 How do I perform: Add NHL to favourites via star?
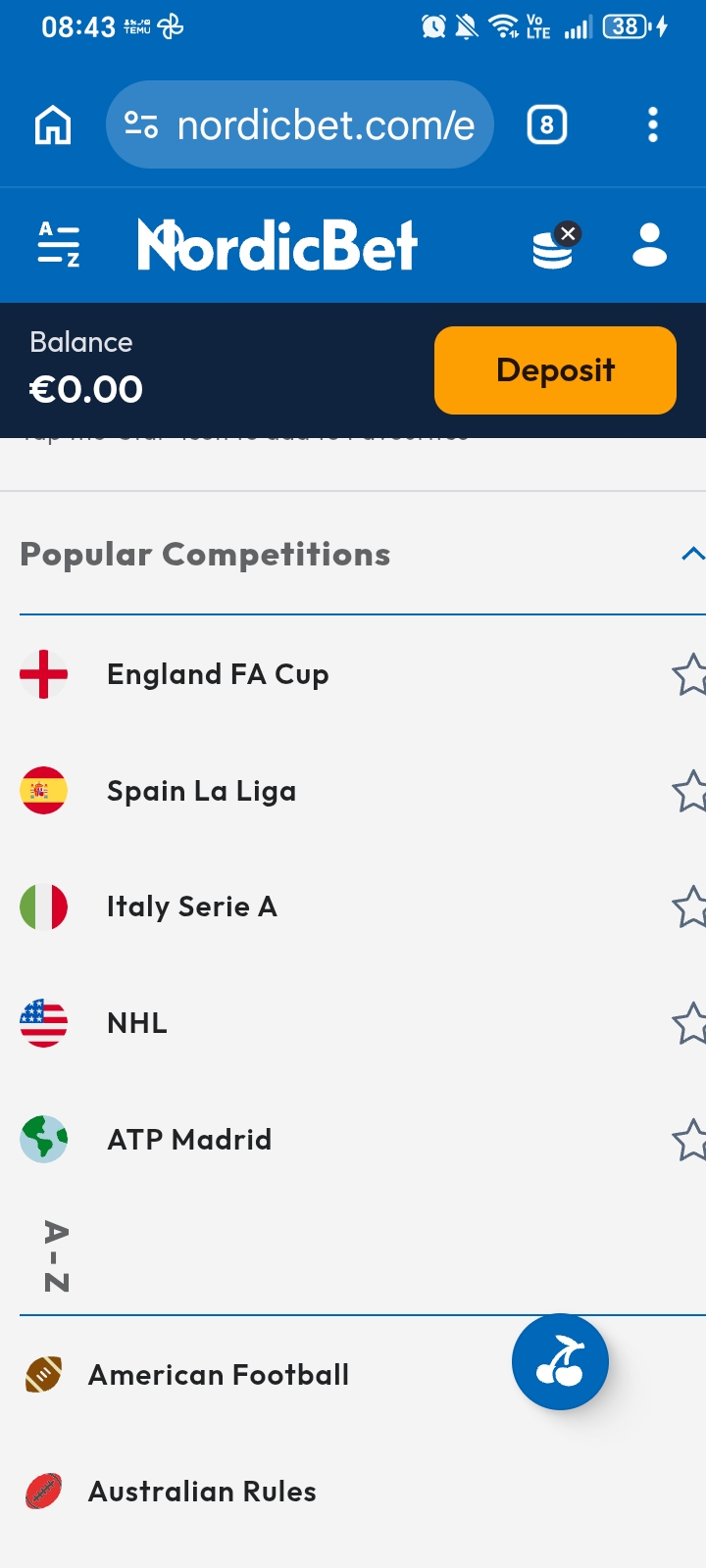click(x=689, y=1023)
